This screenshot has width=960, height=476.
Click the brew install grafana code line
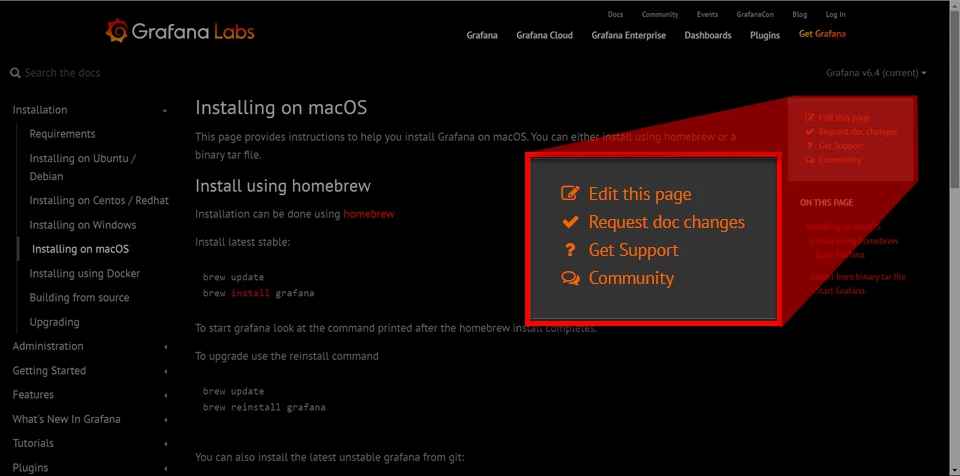click(258, 293)
